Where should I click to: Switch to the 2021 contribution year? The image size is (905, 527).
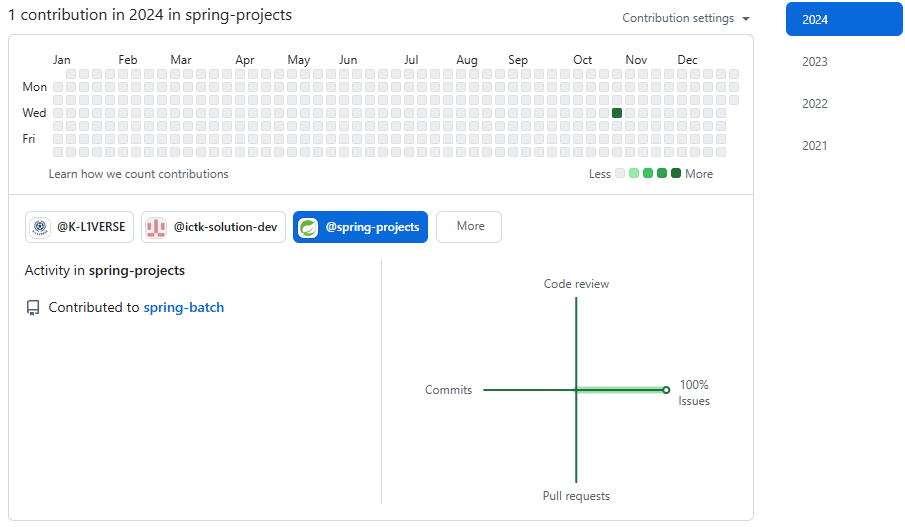tap(814, 146)
